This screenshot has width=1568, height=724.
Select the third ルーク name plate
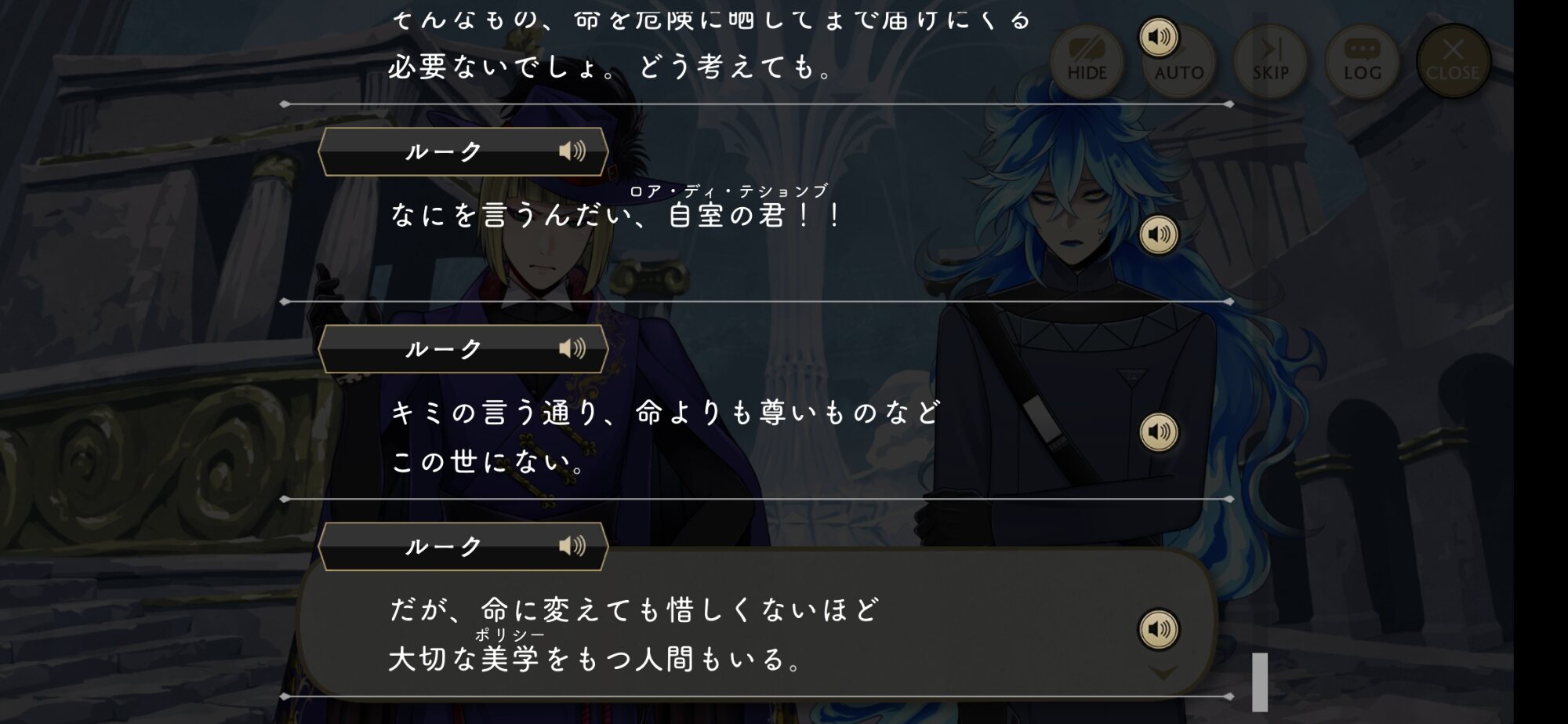(x=463, y=547)
